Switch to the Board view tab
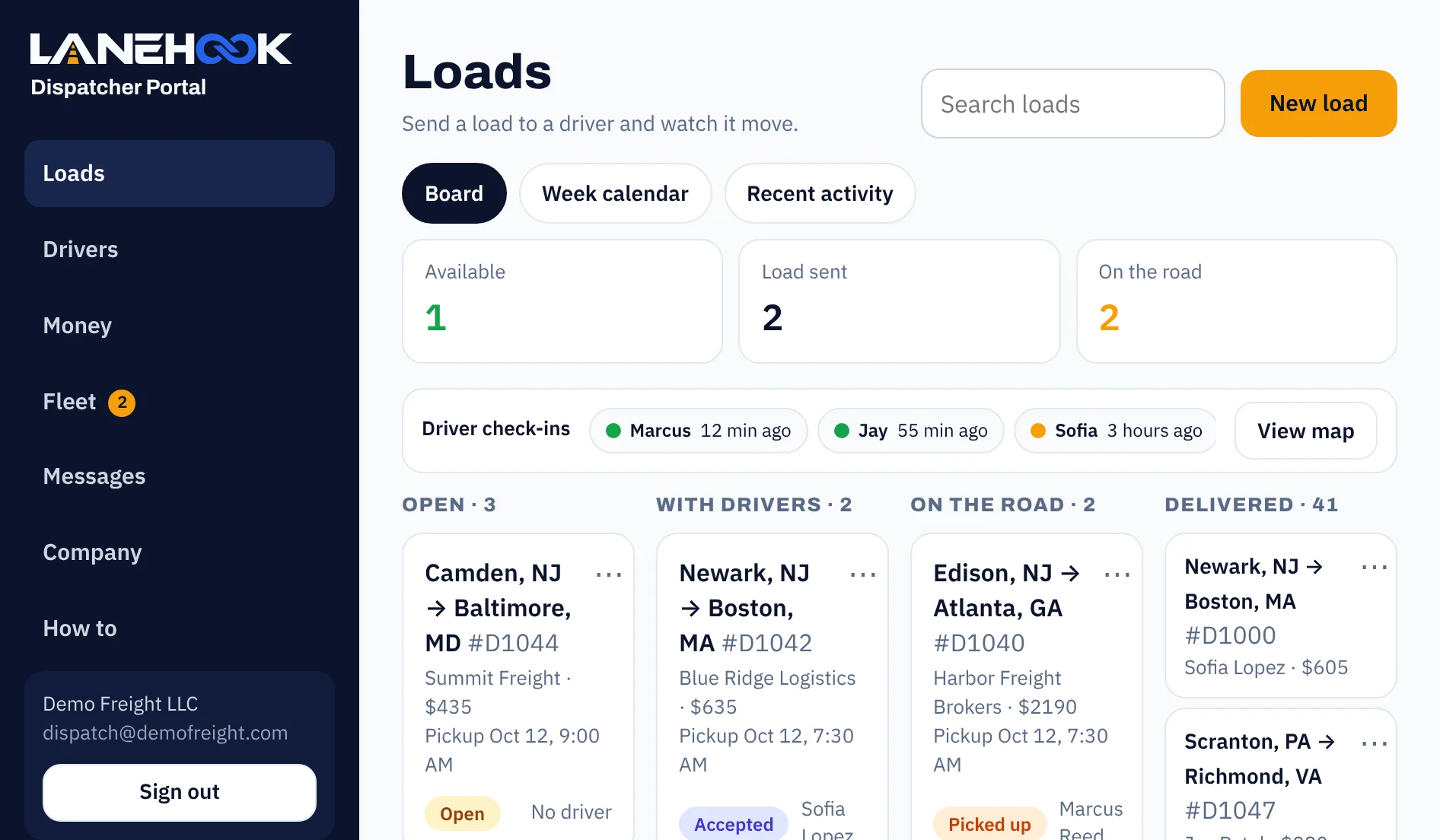Screen dimensions: 1440x840 pyautogui.click(x=454, y=193)
